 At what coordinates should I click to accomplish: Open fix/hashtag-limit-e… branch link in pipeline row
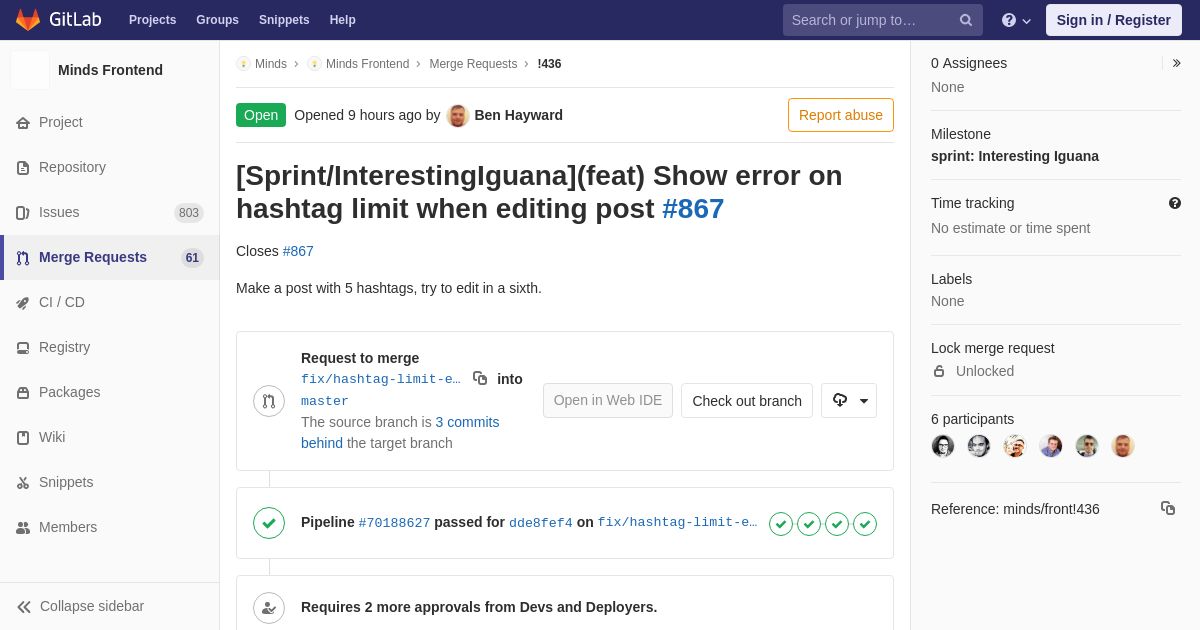point(678,523)
